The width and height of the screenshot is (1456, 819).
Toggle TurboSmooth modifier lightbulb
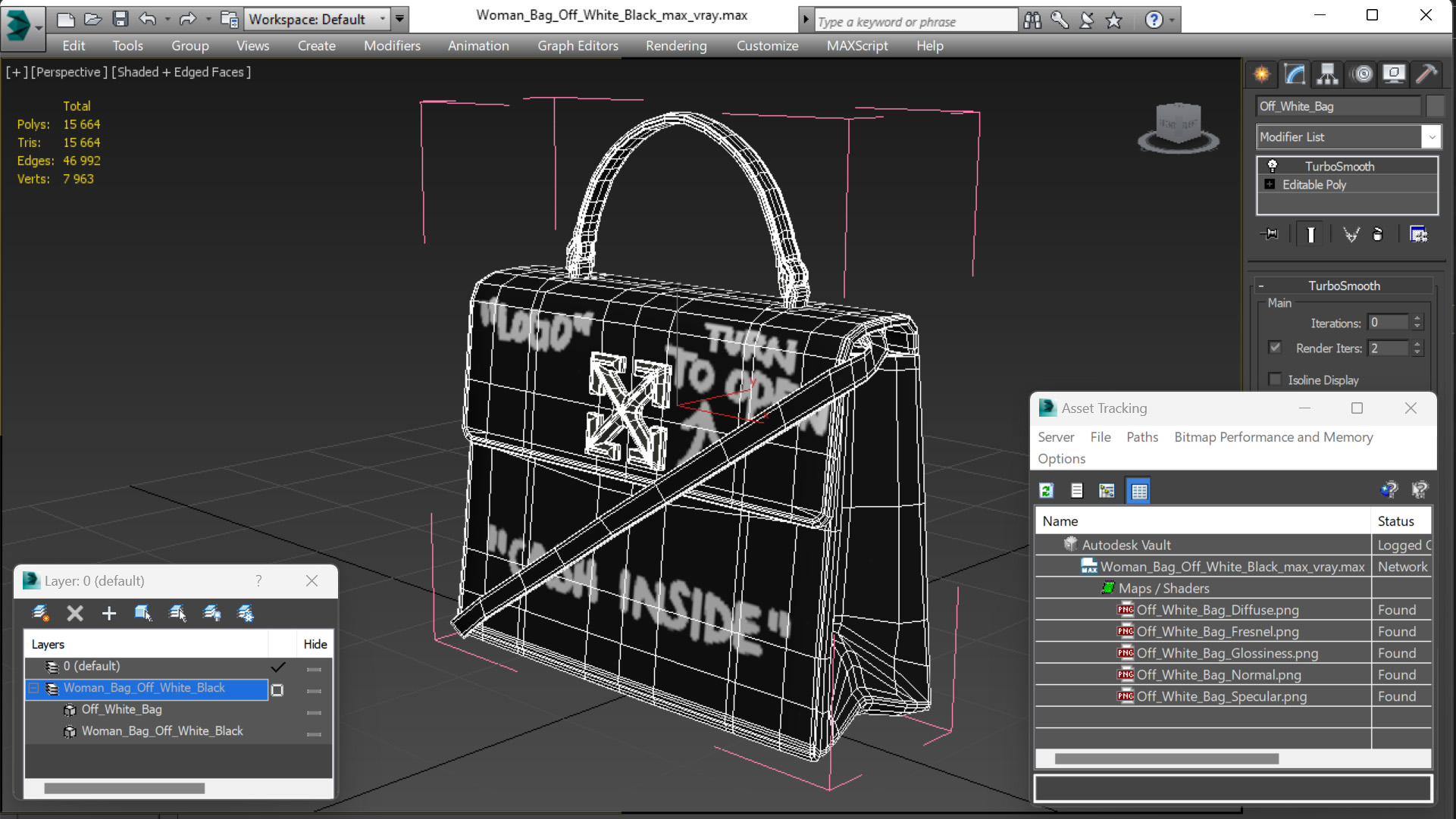coord(1273,166)
